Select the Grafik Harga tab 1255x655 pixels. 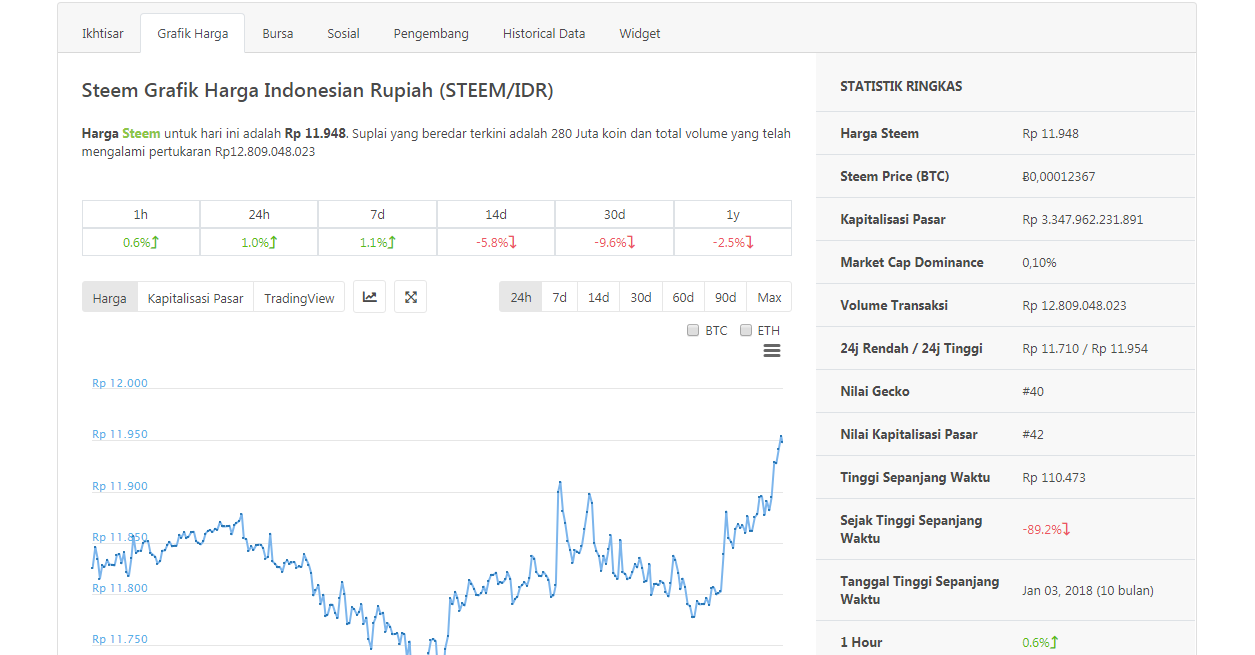point(193,33)
